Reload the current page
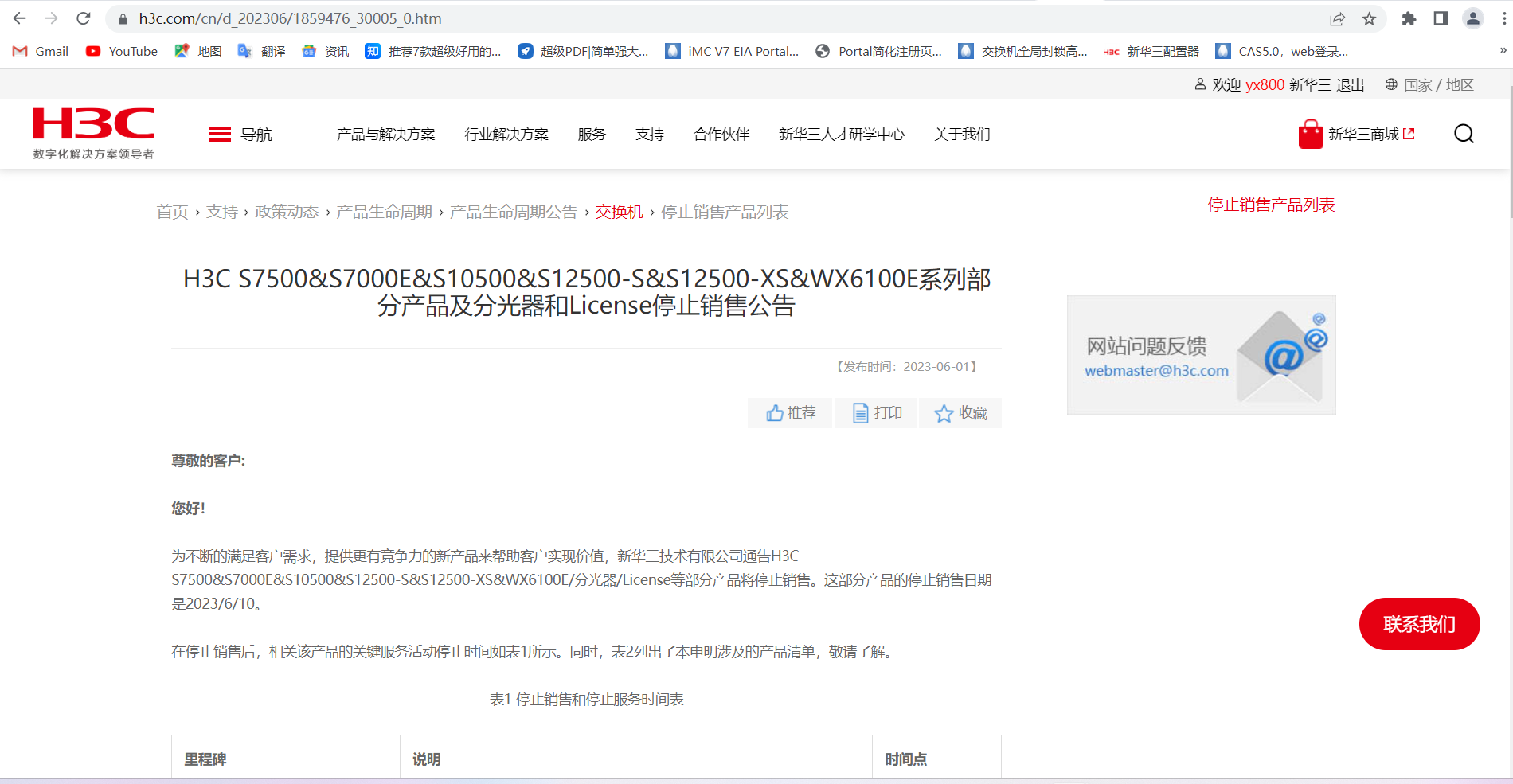Image resolution: width=1513 pixels, height=784 pixels. [84, 18]
